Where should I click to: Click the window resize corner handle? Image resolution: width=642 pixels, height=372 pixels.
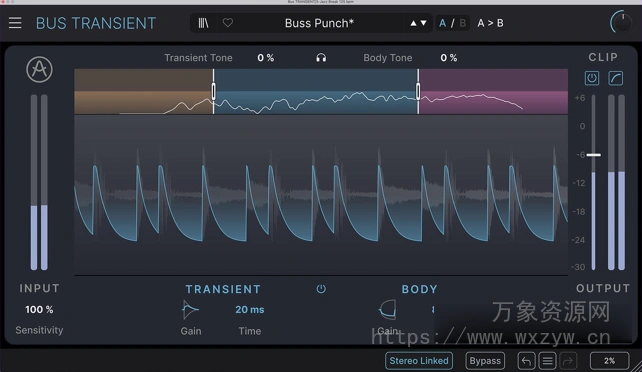point(637,367)
